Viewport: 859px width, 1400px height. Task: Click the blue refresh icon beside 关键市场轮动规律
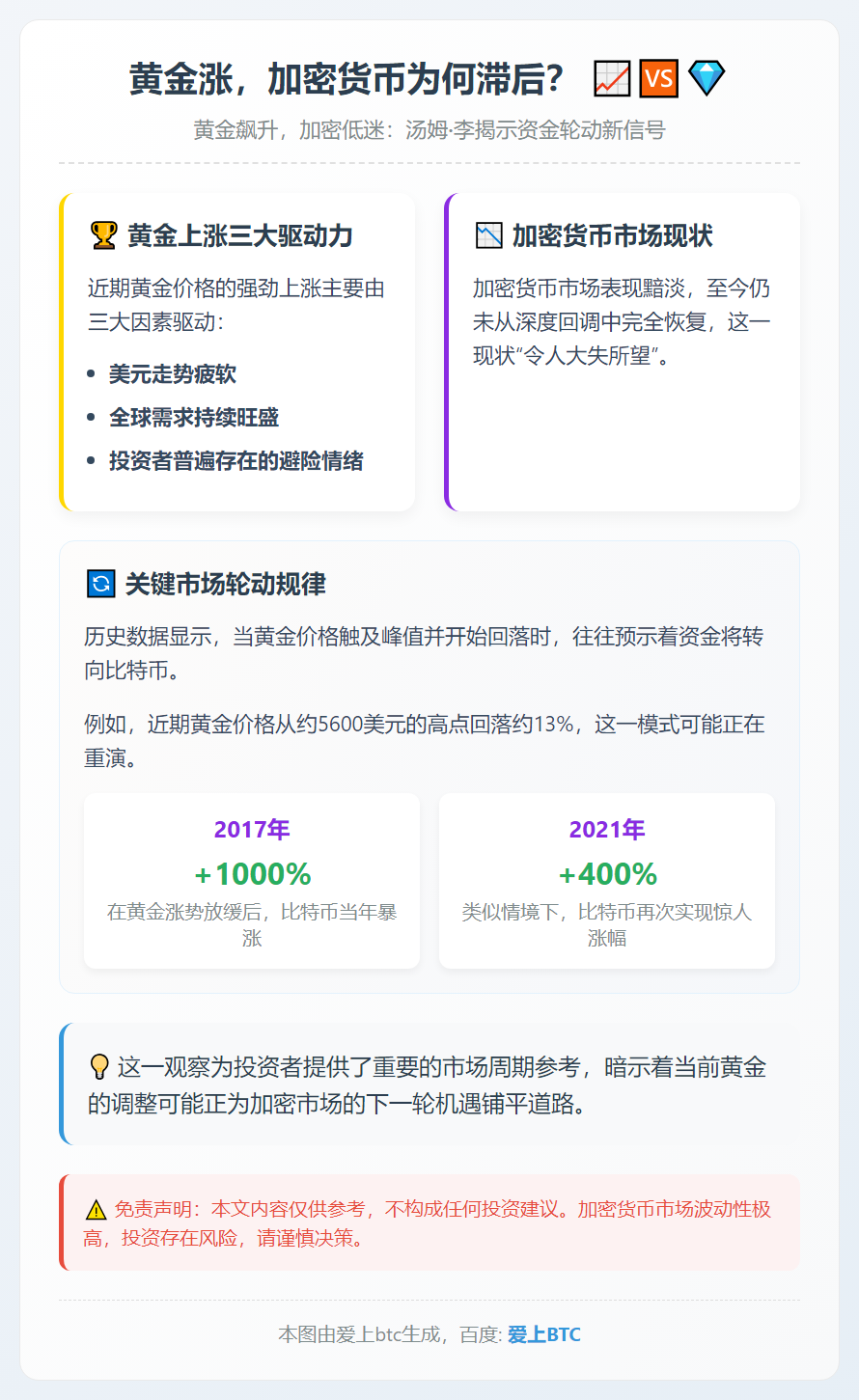pyautogui.click(x=100, y=584)
